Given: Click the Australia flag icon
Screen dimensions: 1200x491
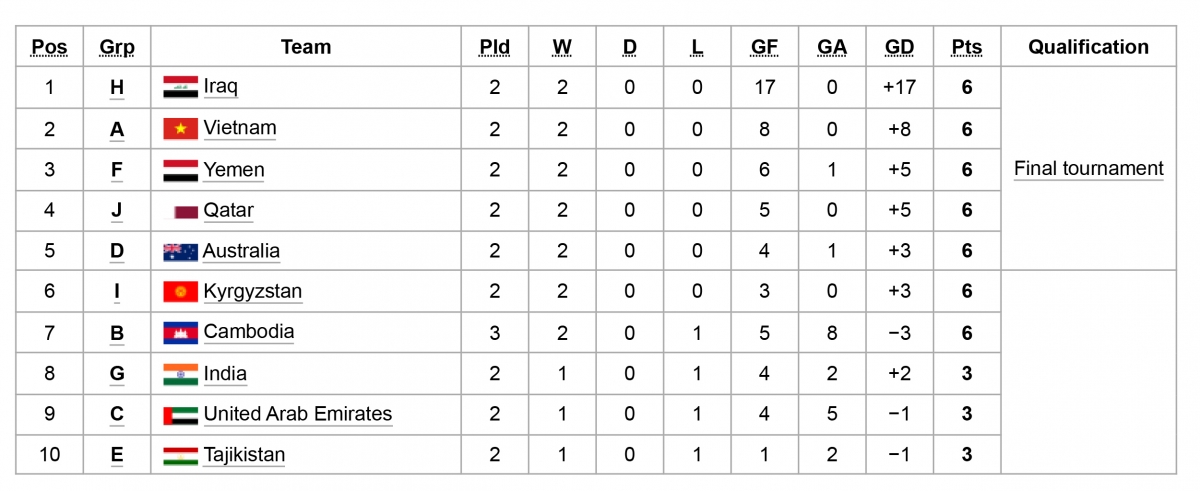Looking at the screenshot, I should (181, 252).
